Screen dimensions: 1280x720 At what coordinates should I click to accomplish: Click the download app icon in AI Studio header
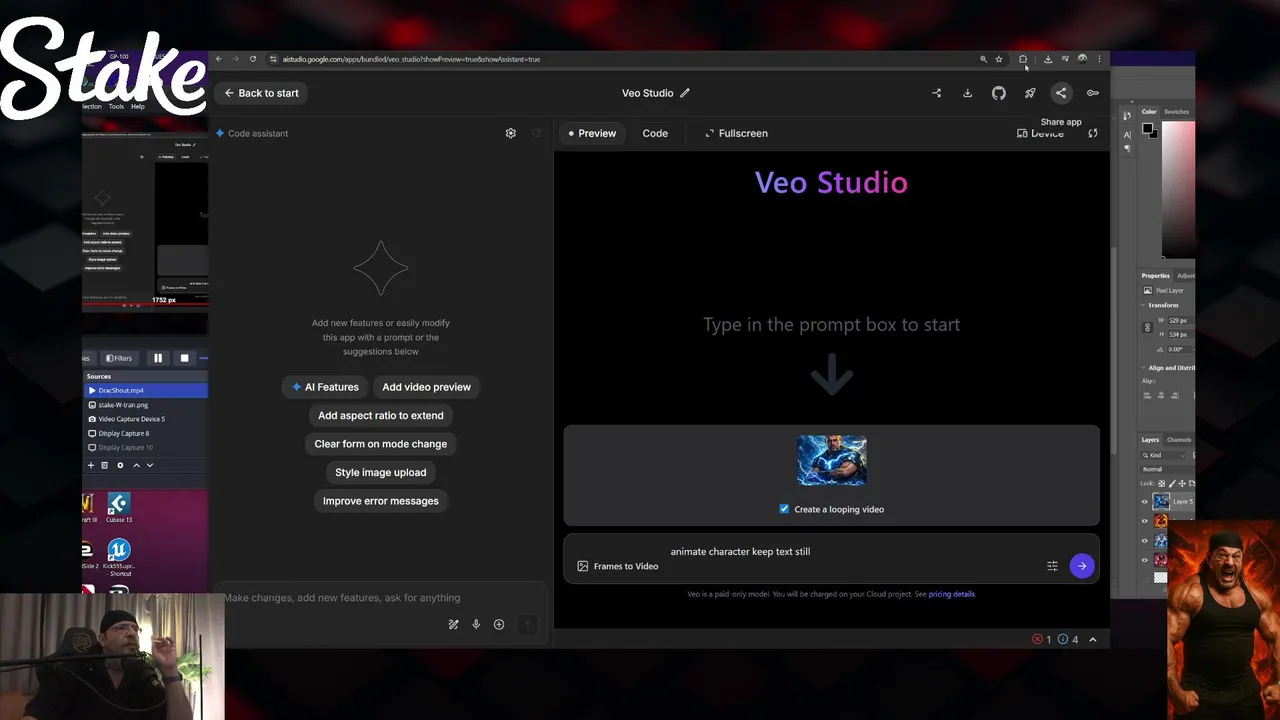pyautogui.click(x=967, y=93)
